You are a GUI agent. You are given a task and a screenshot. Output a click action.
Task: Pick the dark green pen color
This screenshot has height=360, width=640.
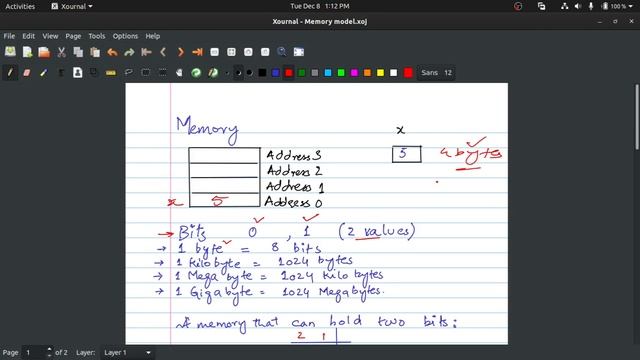(x=302, y=73)
